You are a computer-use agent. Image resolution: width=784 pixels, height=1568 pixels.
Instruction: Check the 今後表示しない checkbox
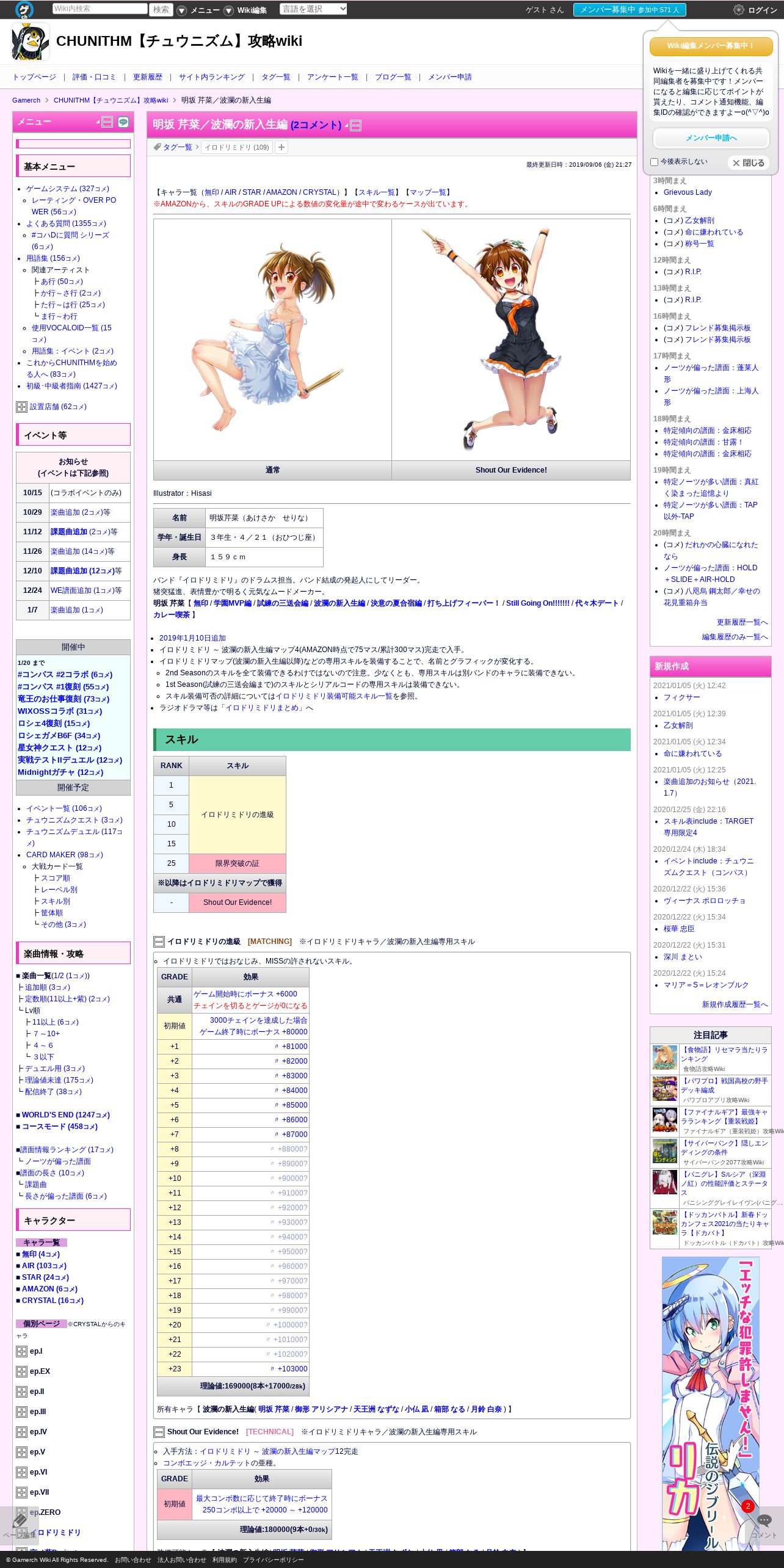point(655,162)
